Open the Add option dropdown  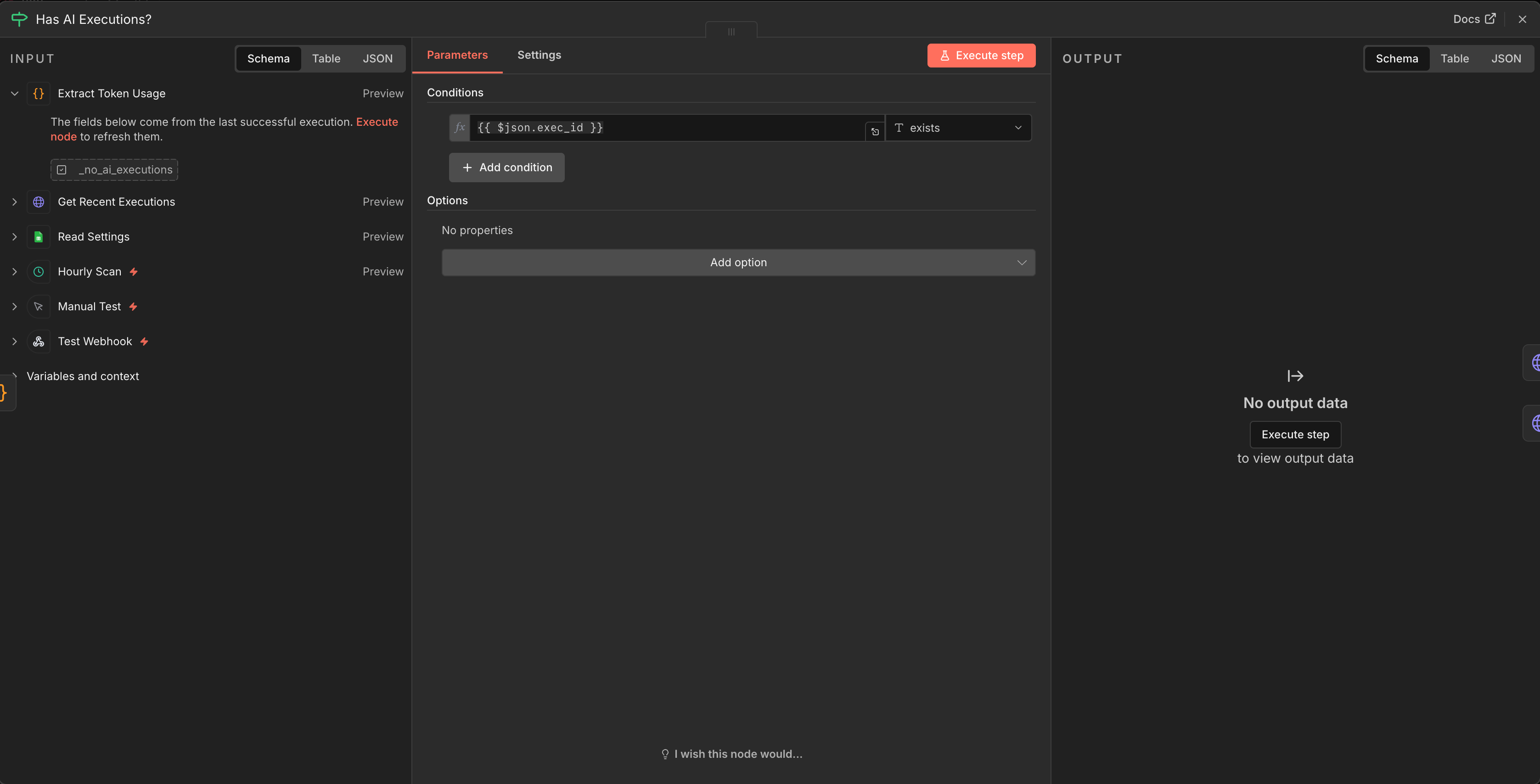(x=738, y=263)
